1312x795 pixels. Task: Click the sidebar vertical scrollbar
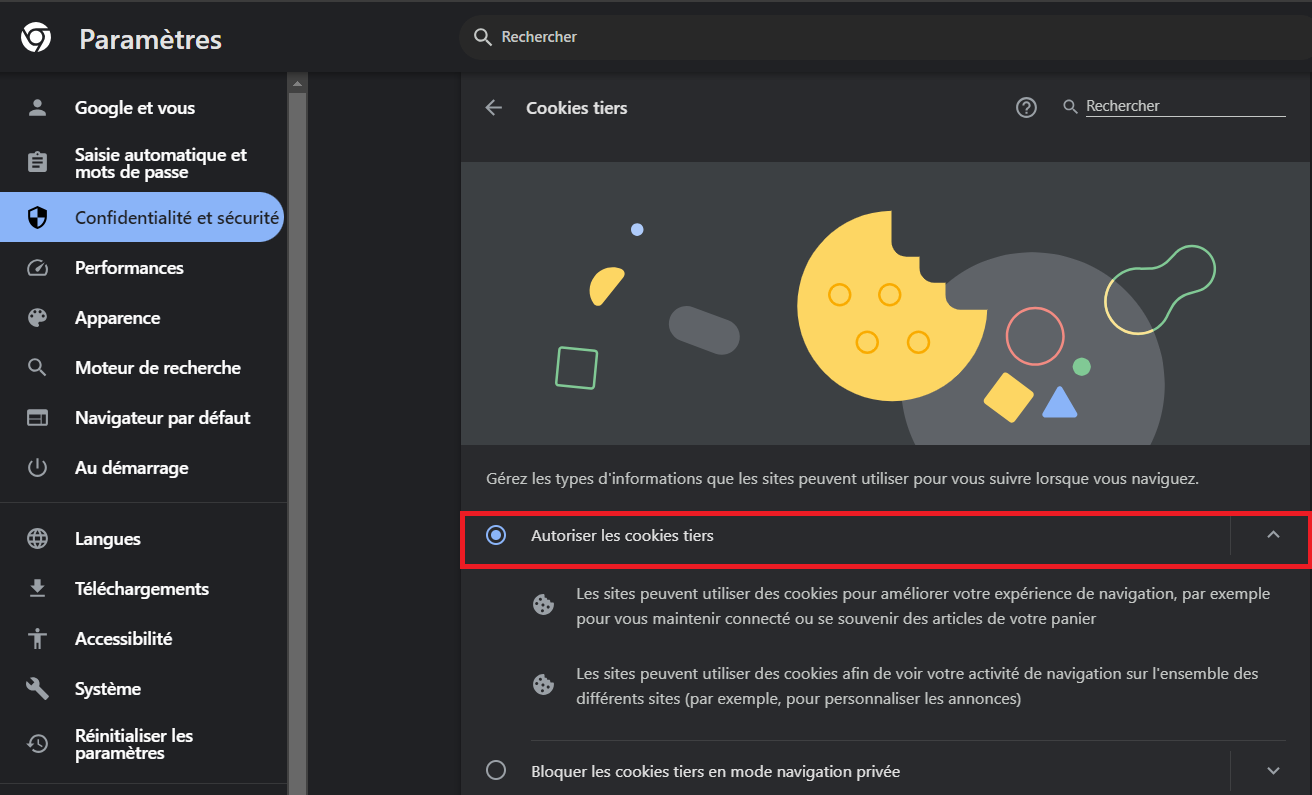[x=297, y=434]
